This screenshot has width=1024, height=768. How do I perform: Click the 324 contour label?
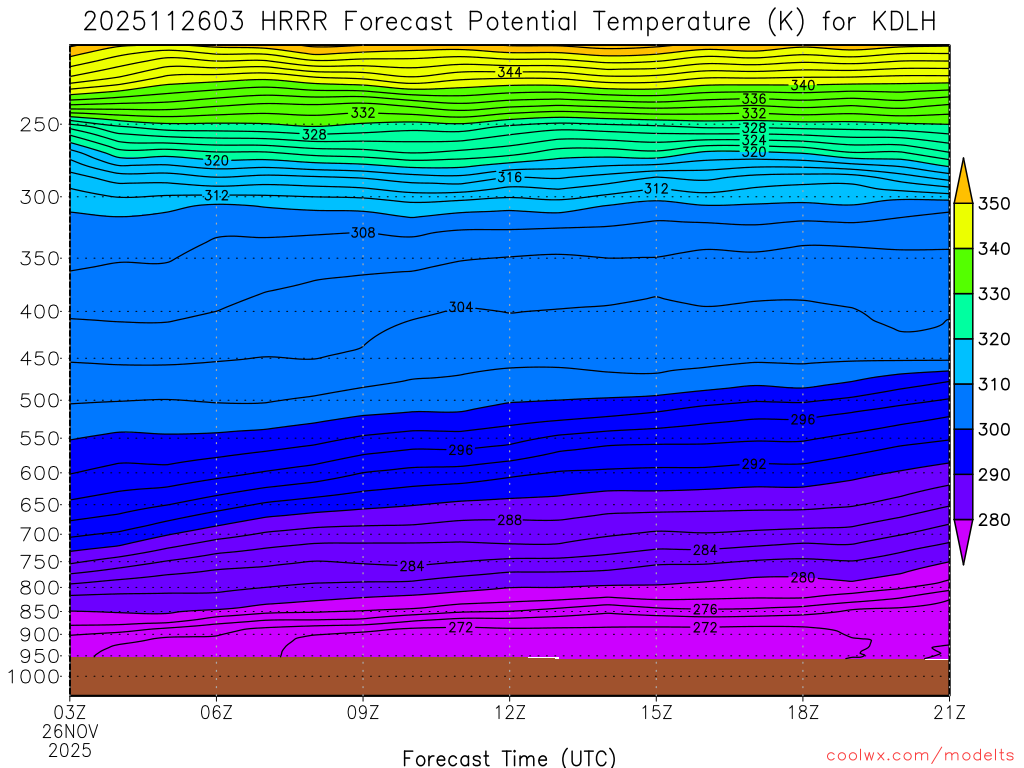(x=754, y=140)
